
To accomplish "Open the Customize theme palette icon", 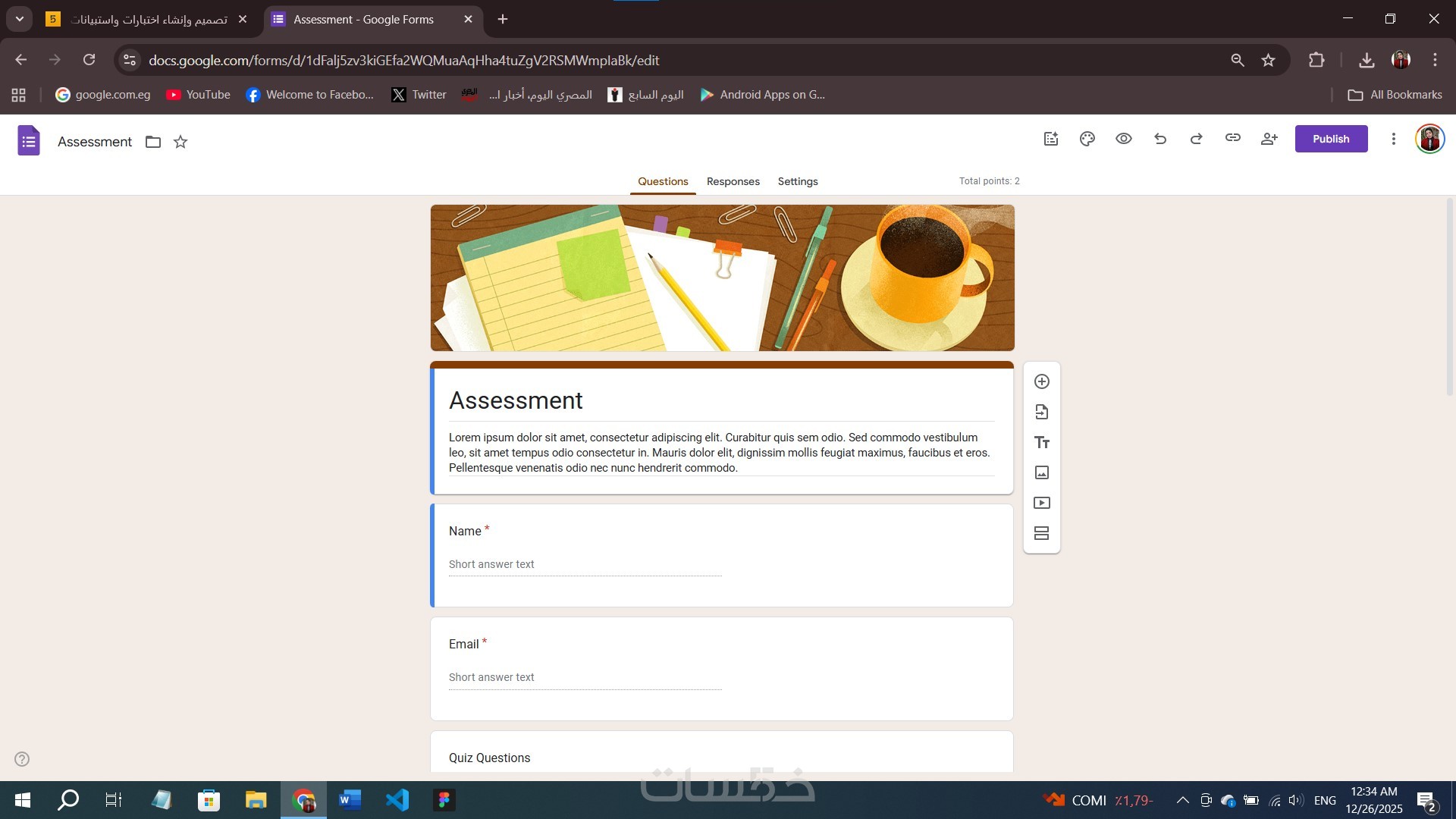I will [x=1087, y=139].
